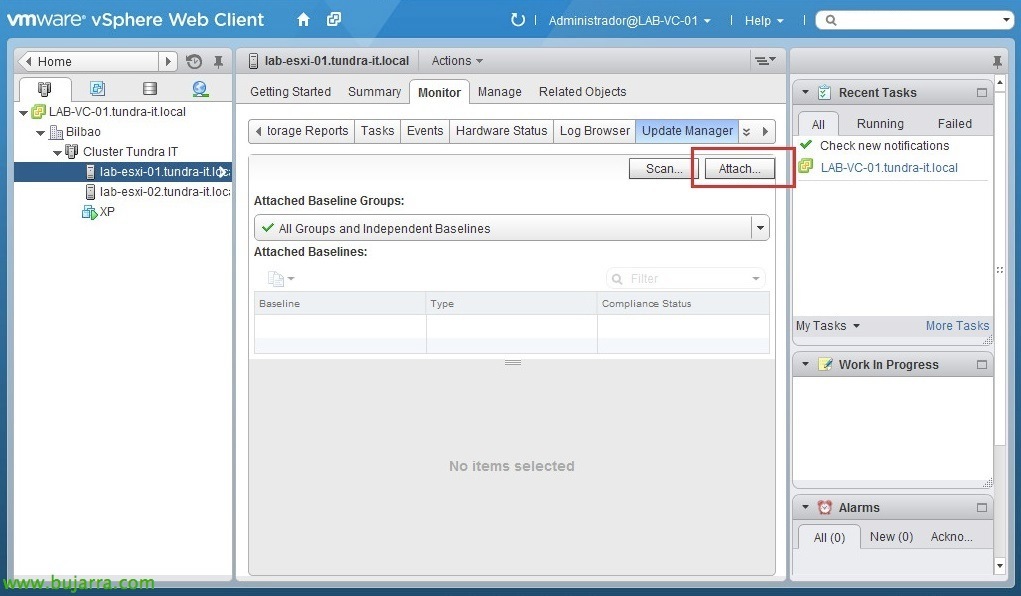Click the Home icon in the top bar
Image resolution: width=1021 pixels, height=596 pixels.
click(303, 18)
